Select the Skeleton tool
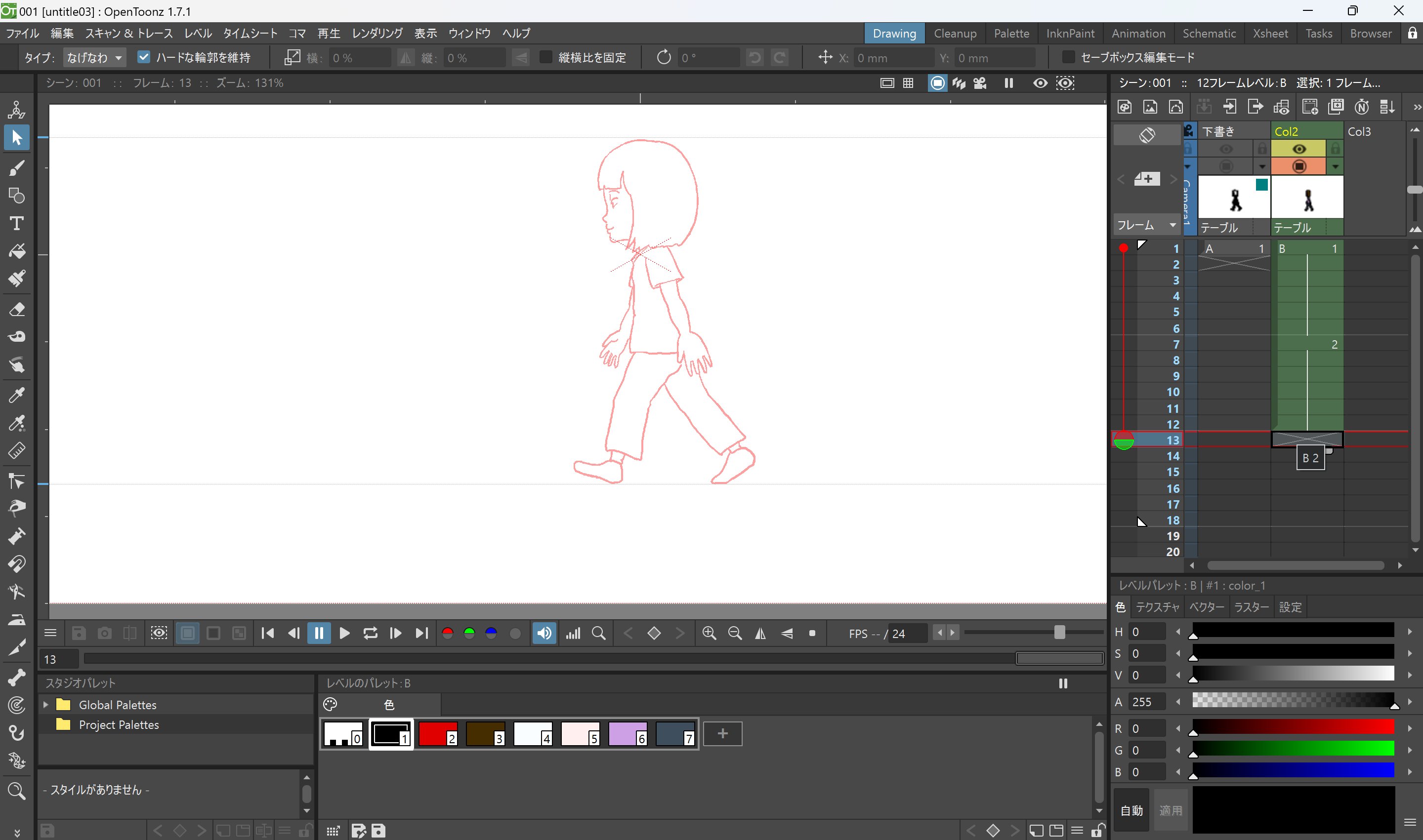The height and width of the screenshot is (840, 1423). click(x=16, y=677)
